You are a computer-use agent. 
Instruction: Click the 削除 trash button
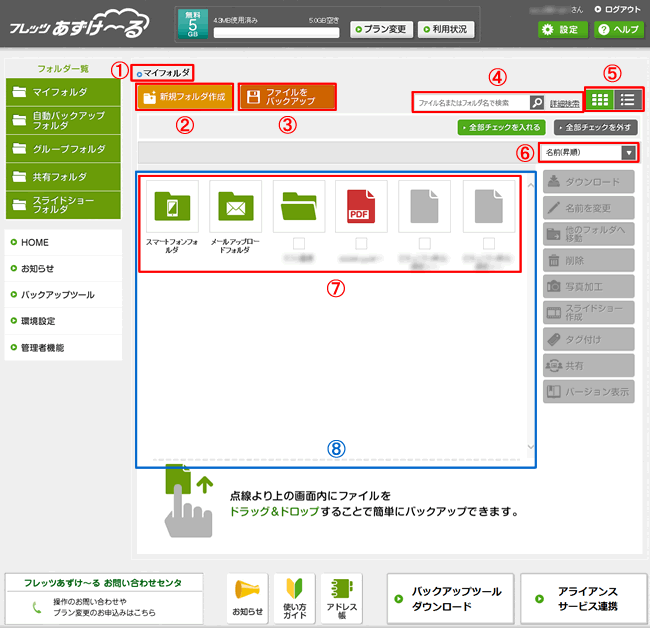[x=589, y=260]
